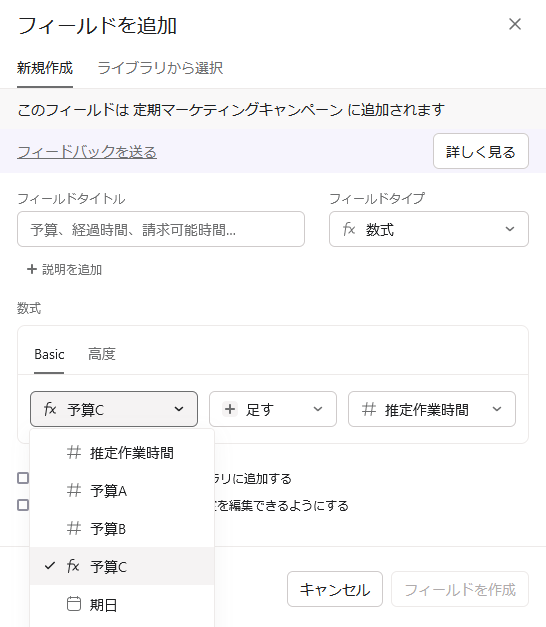
Task: Click the plus icon in 足す operator box
Action: point(230,409)
